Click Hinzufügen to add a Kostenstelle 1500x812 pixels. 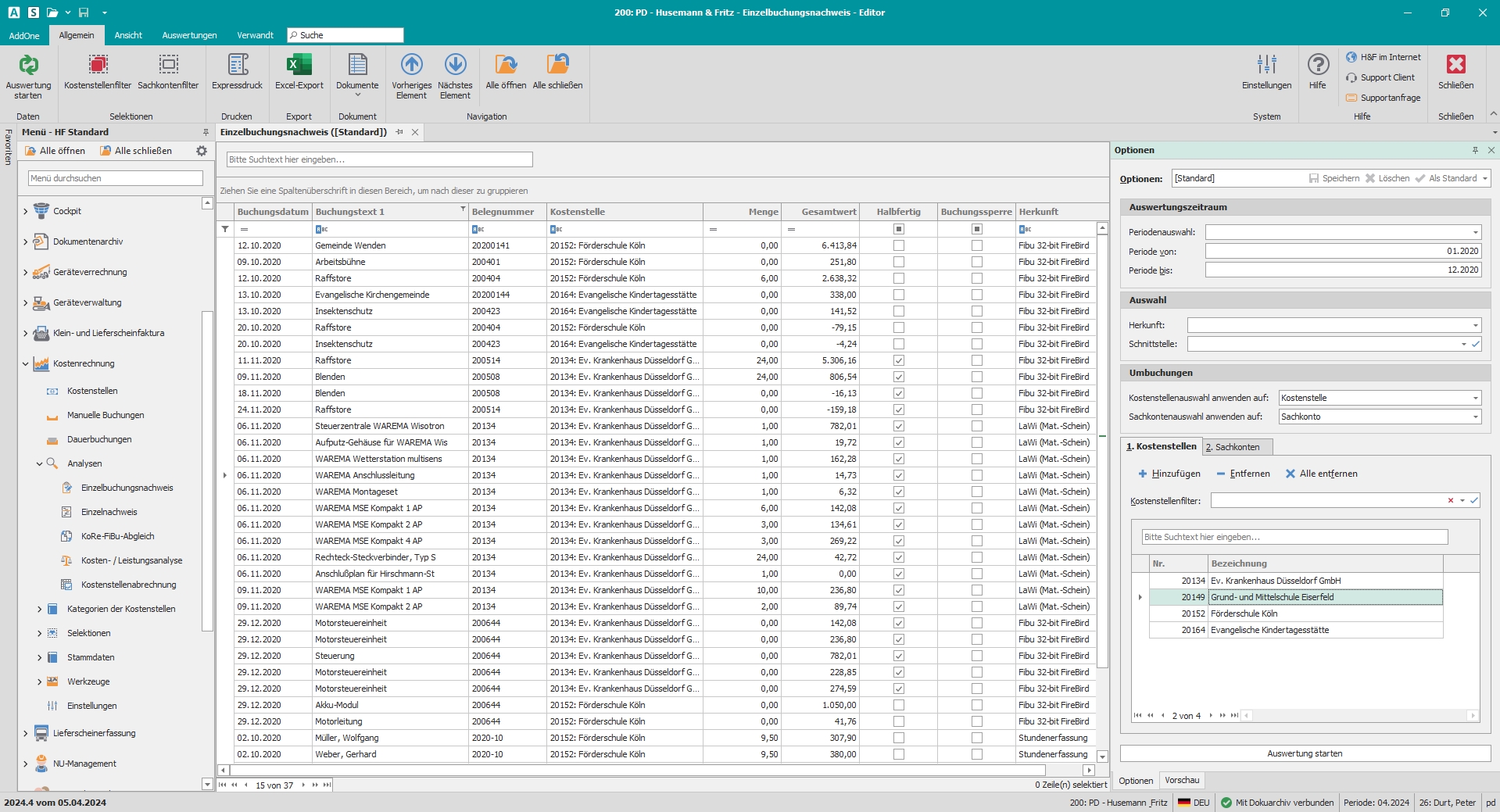1169,474
